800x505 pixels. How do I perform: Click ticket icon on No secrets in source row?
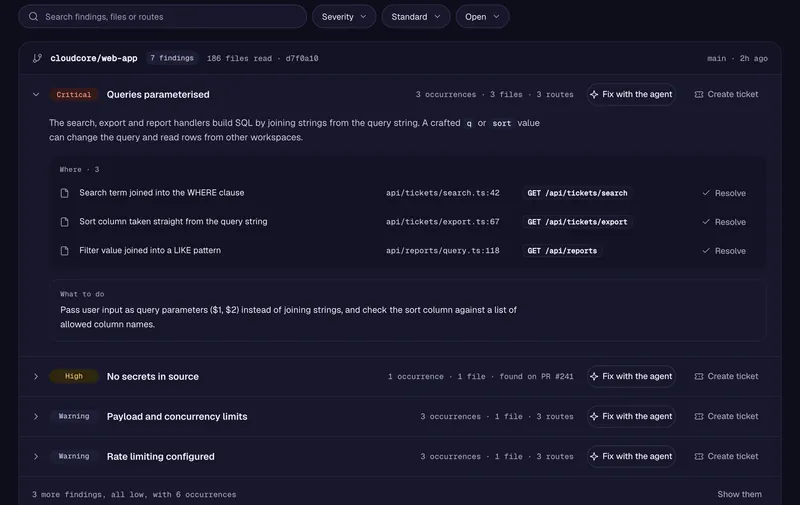(x=699, y=376)
